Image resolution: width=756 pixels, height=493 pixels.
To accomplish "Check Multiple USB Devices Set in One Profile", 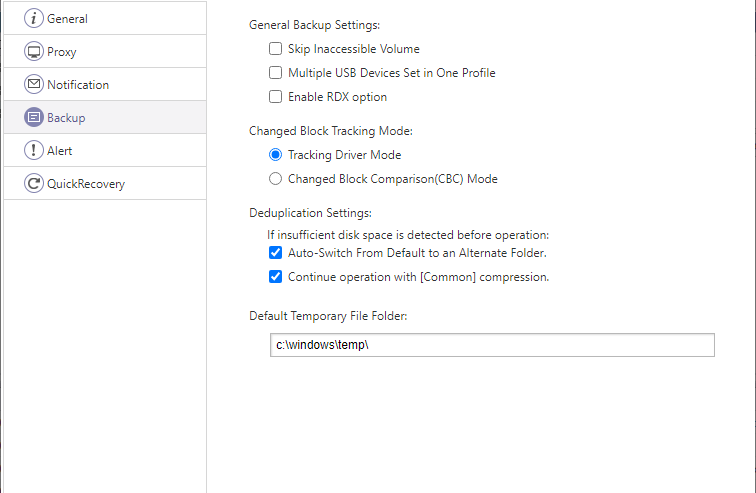I will pos(276,73).
